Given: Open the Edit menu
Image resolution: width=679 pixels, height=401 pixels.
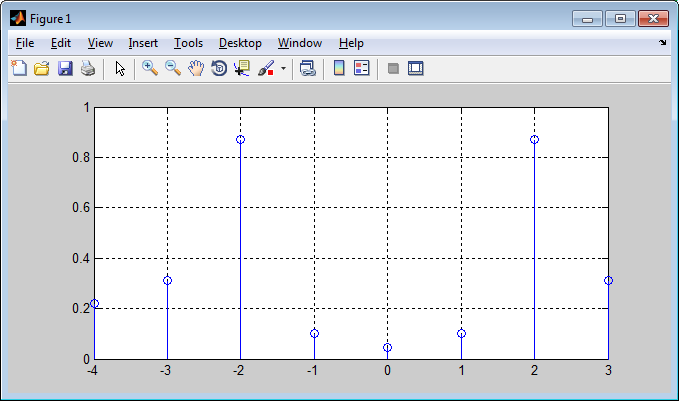Looking at the screenshot, I should coord(61,43).
